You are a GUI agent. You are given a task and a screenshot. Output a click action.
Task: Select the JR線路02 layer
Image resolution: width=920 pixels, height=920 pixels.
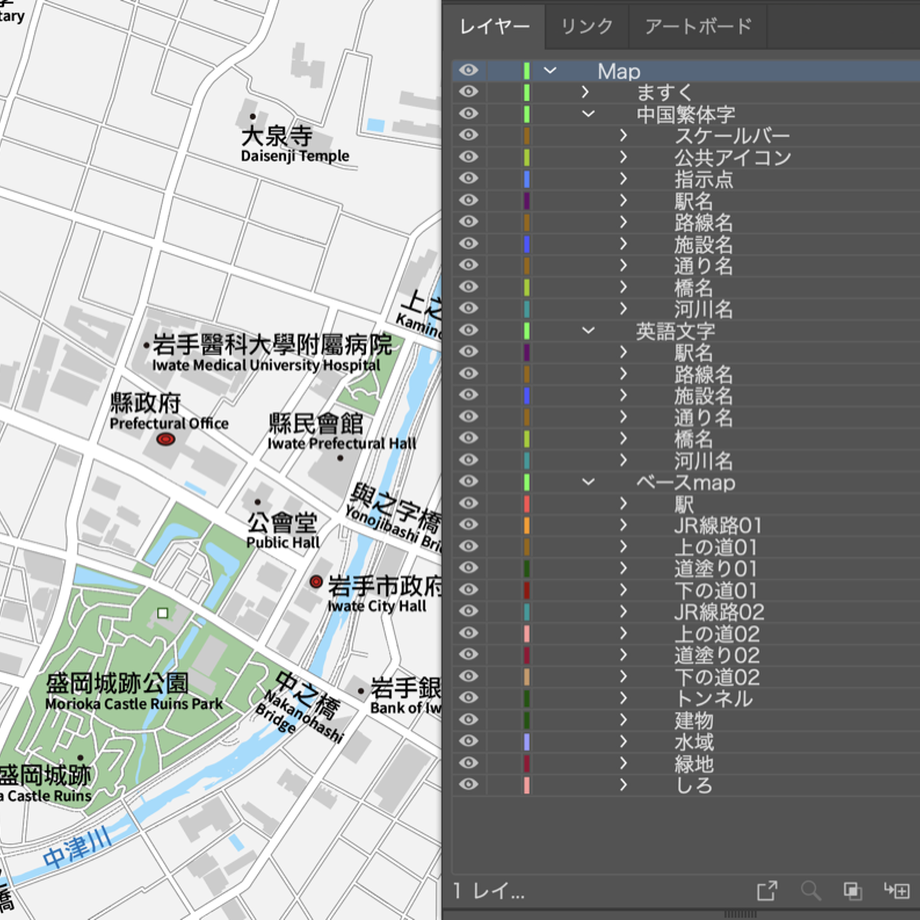click(x=719, y=612)
